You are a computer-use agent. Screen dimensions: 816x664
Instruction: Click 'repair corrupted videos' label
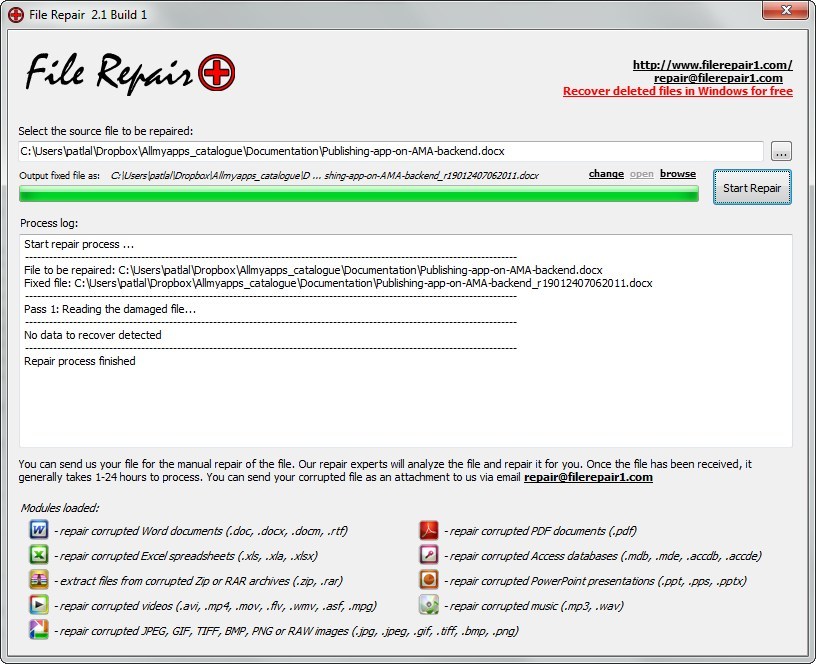tap(215, 606)
